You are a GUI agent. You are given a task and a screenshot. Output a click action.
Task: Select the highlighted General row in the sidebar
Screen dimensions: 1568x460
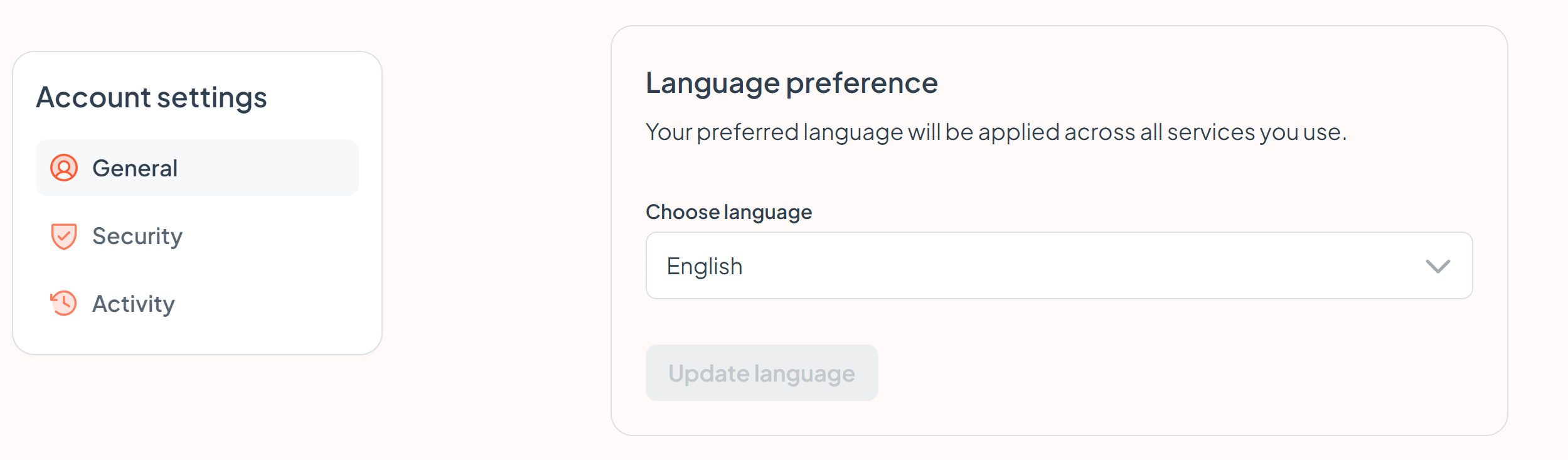click(x=197, y=168)
